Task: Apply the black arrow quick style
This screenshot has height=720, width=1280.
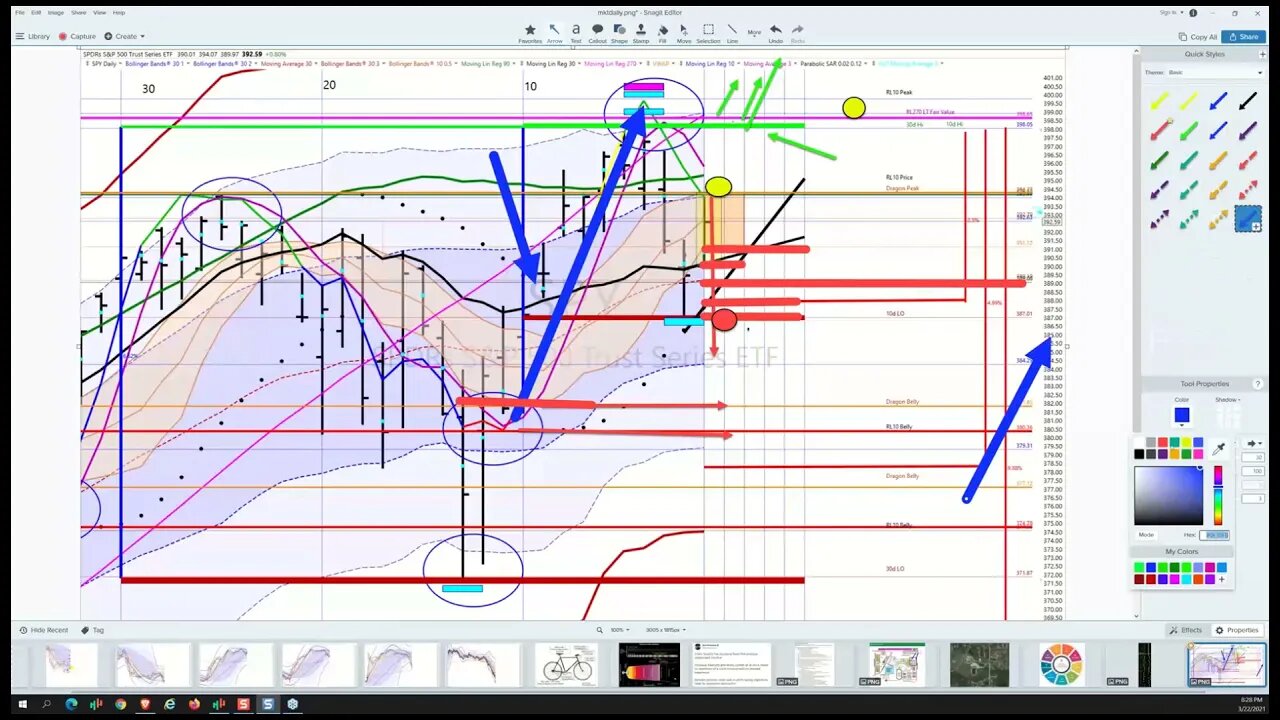Action: click(x=1248, y=101)
